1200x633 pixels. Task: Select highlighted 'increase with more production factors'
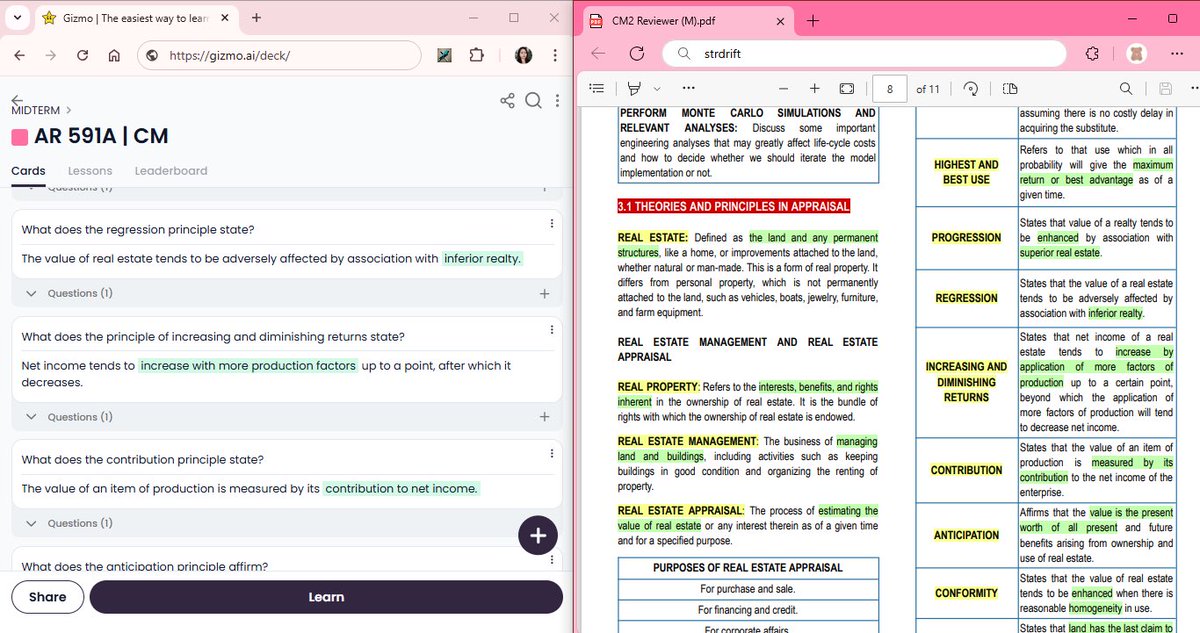click(248, 366)
